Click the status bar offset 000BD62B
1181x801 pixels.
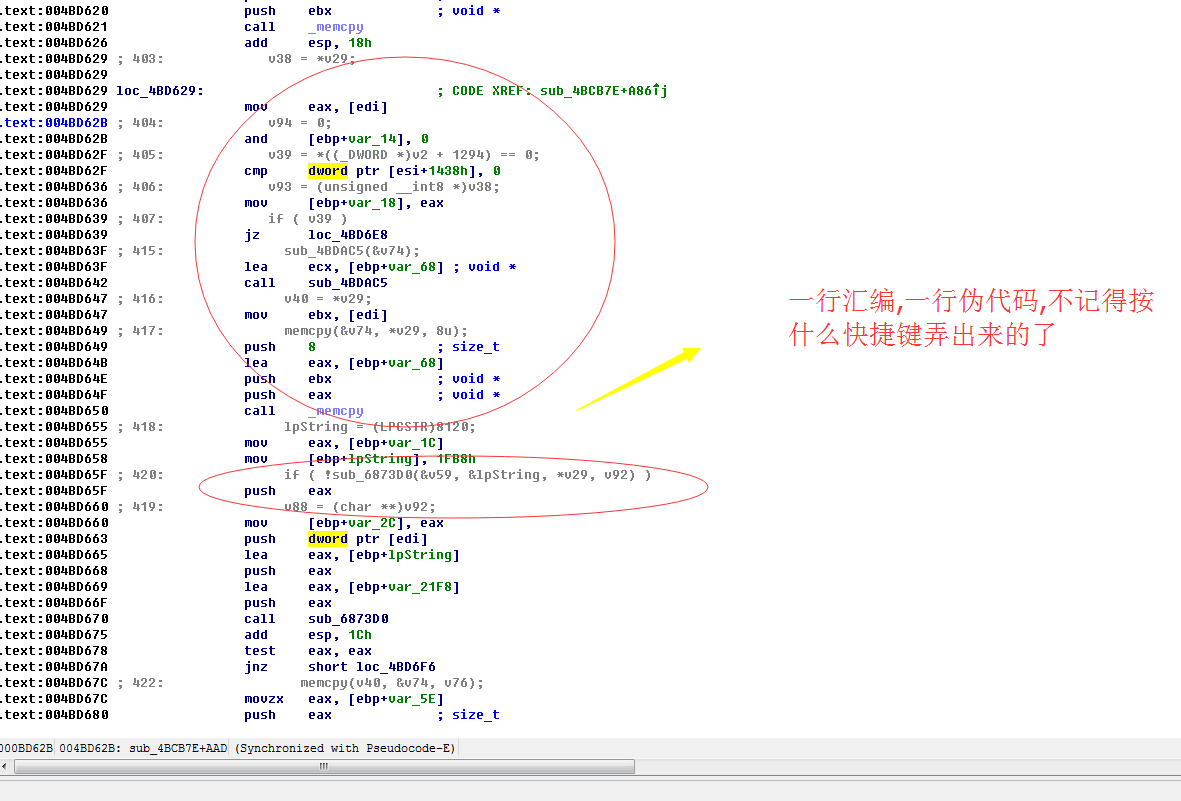coord(26,748)
